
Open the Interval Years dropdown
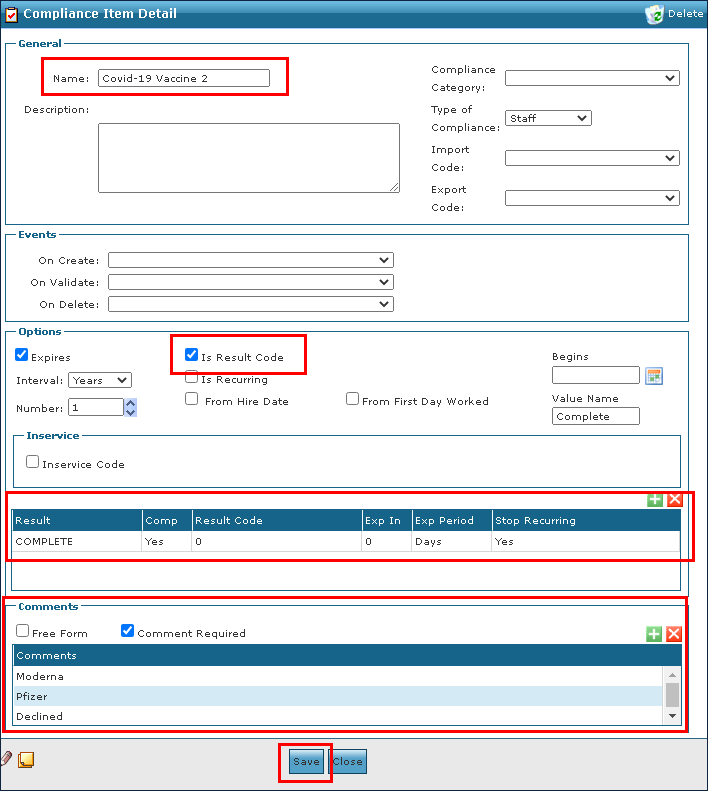pyautogui.click(x=99, y=380)
